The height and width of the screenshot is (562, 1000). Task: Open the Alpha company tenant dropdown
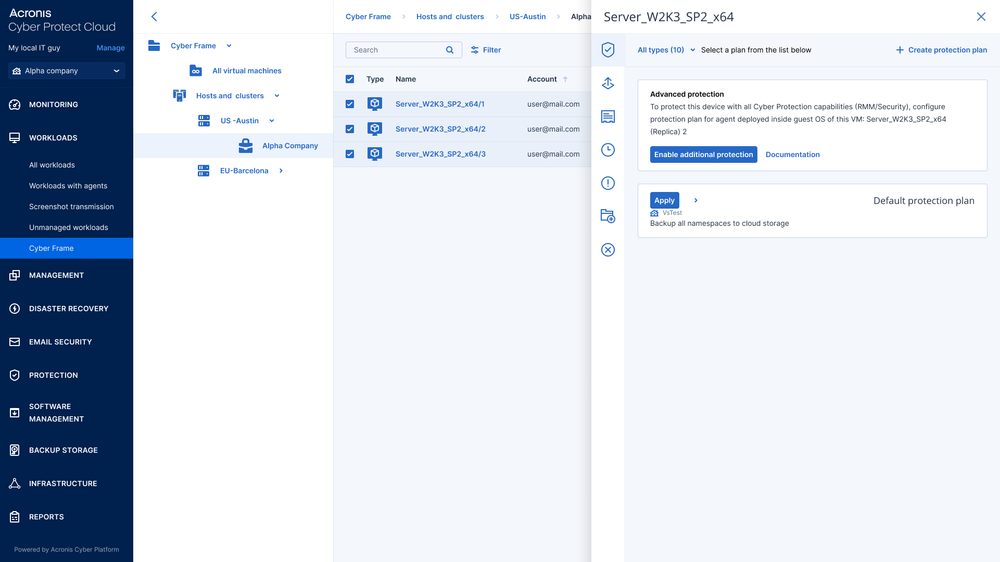(x=66, y=71)
